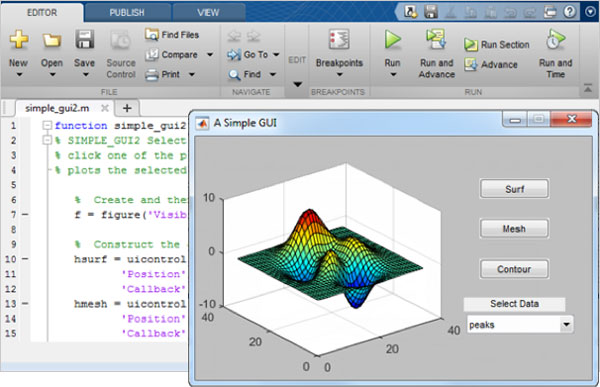
Task: Click the Help question mark icon
Action: (570, 12)
